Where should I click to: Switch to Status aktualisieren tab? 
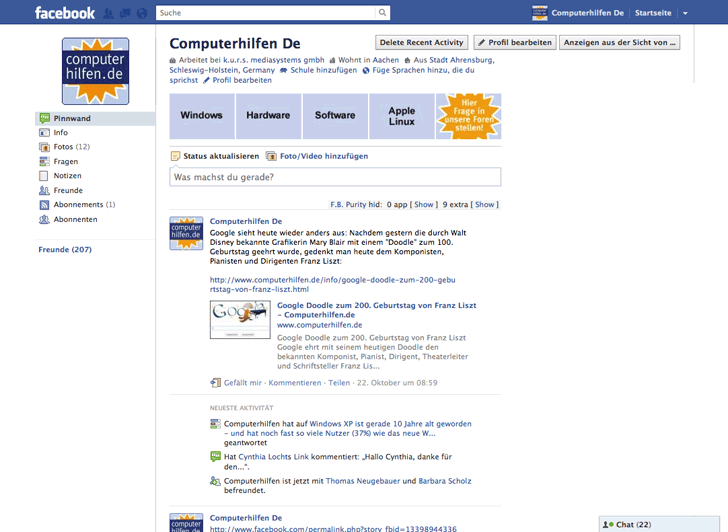[221, 156]
